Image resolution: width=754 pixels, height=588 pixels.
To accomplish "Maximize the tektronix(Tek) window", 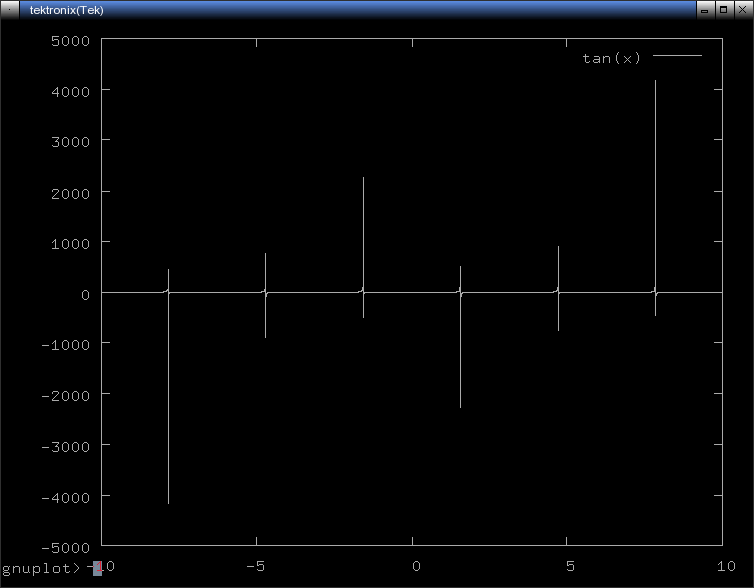I will point(723,10).
